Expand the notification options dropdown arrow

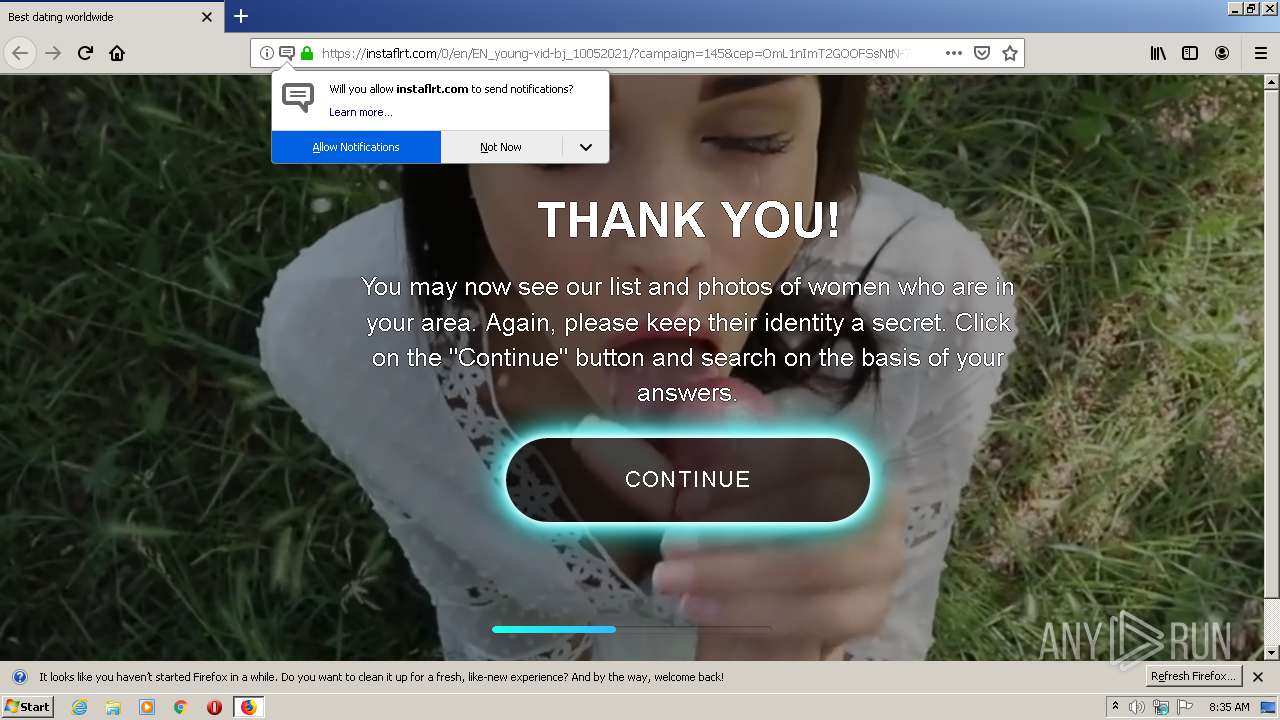[586, 147]
